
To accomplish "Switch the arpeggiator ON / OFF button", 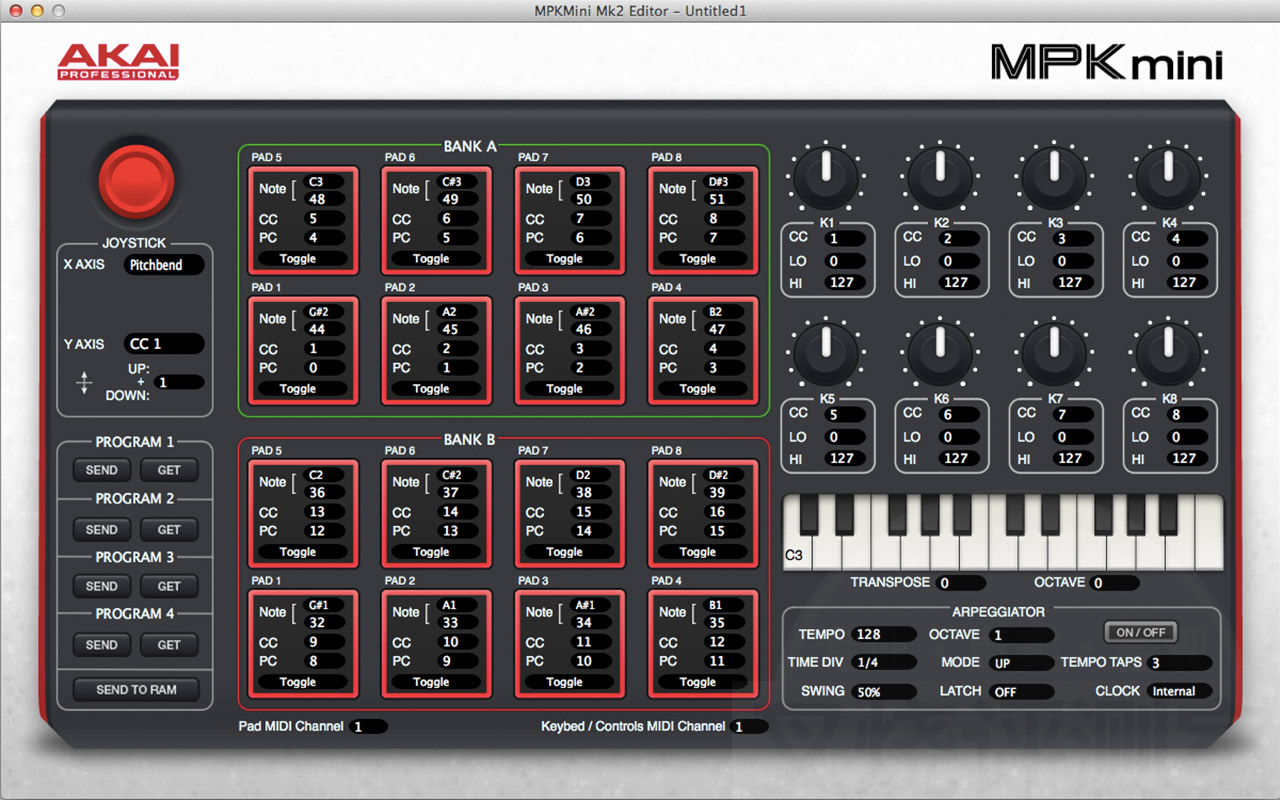I will [x=1140, y=632].
